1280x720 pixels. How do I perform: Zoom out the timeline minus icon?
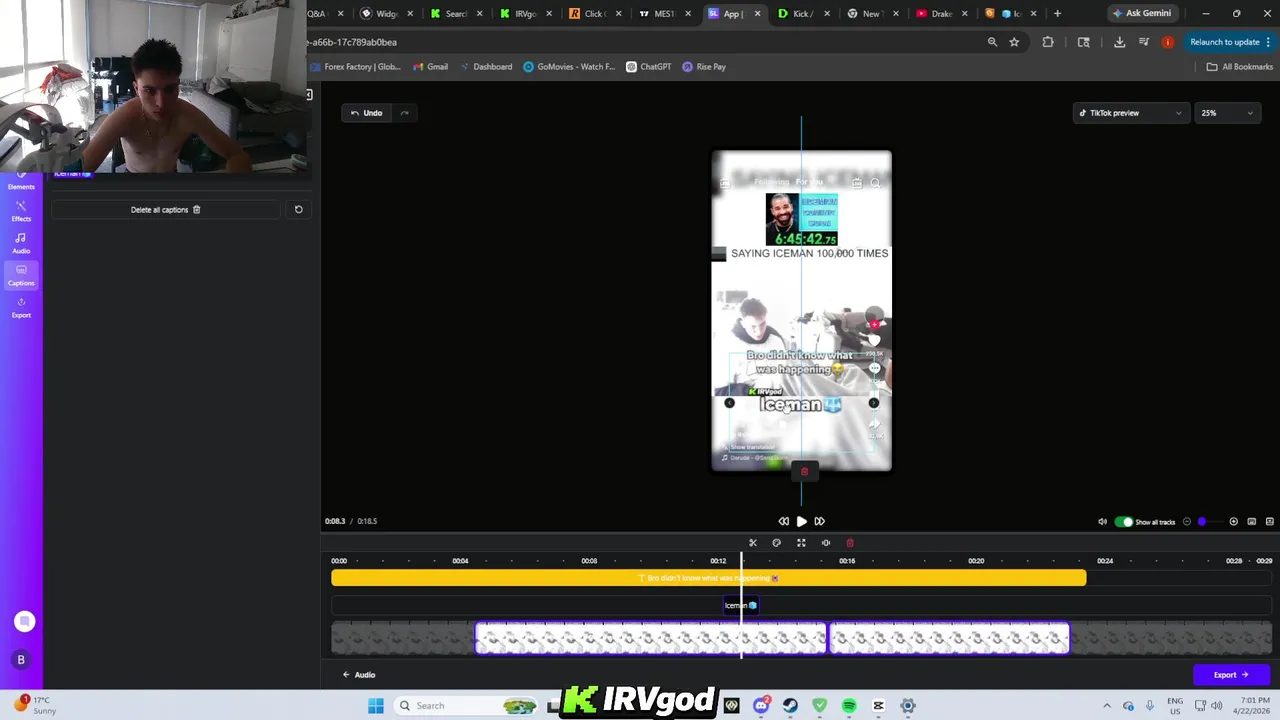click(1187, 521)
